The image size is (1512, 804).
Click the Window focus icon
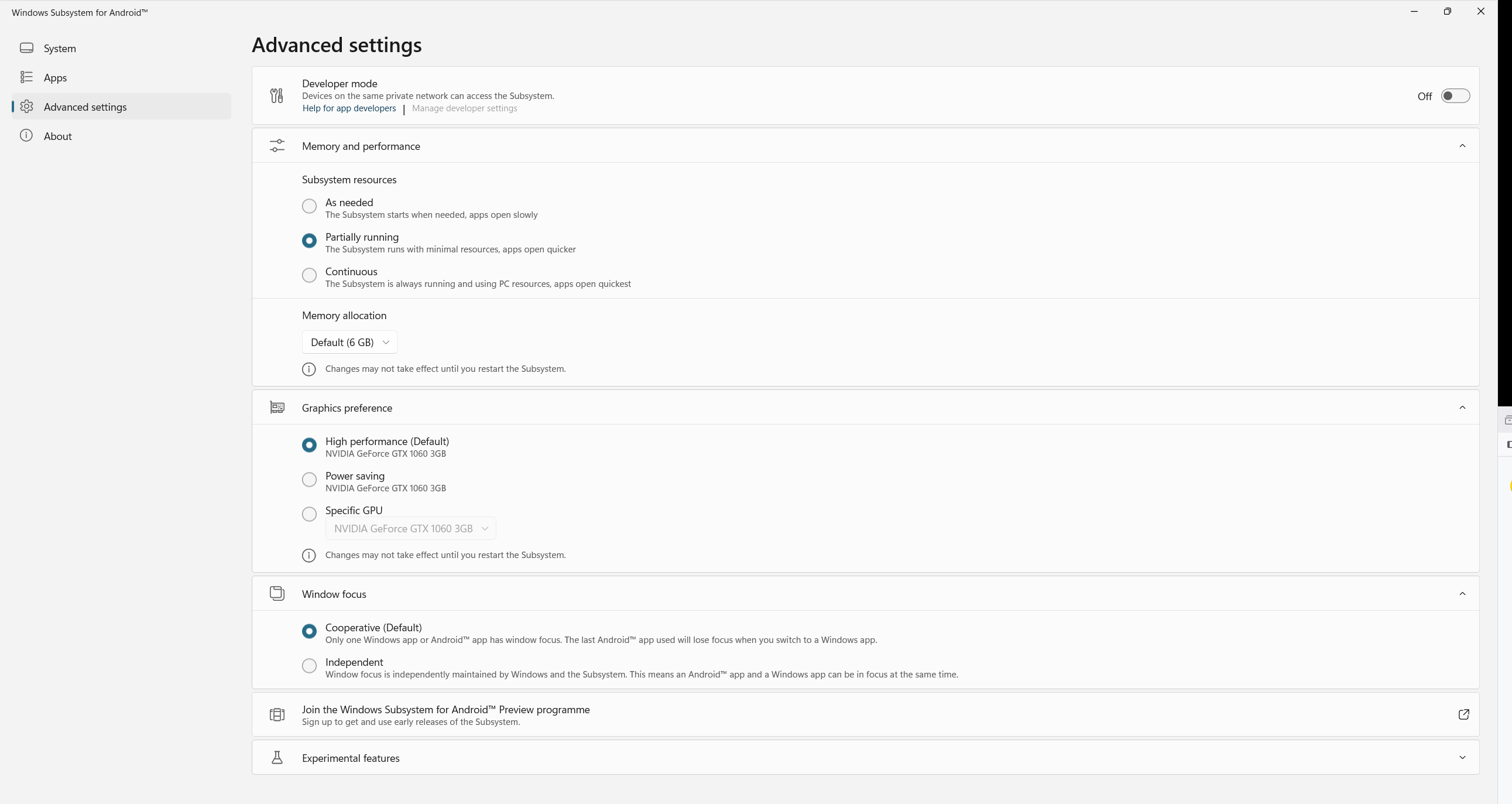277,593
